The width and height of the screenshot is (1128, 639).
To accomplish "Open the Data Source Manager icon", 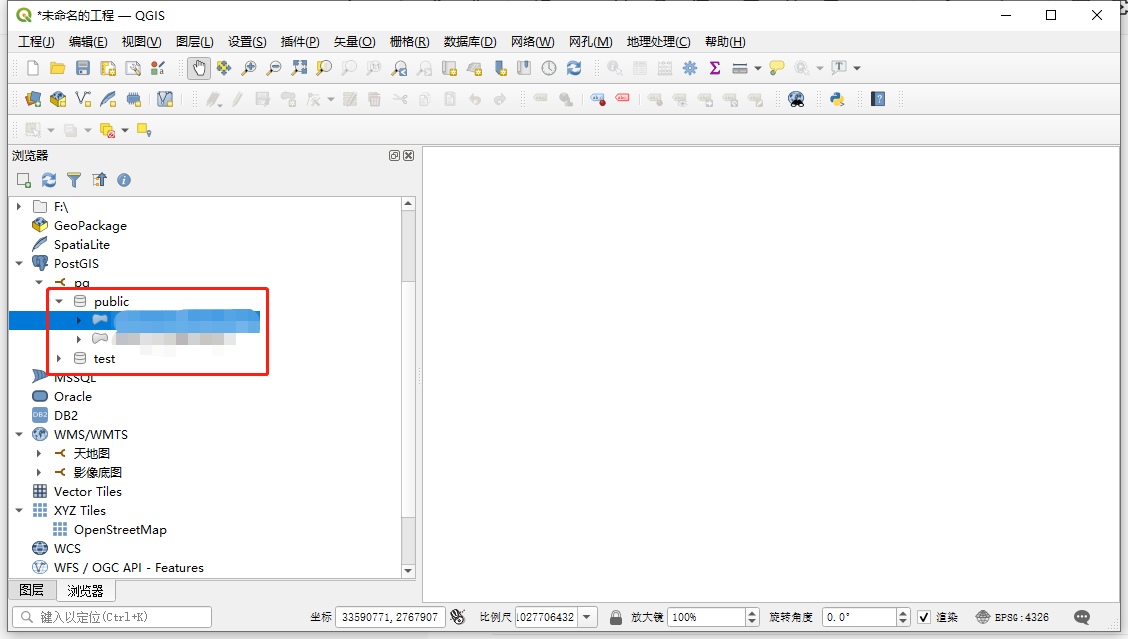I will click(x=33, y=99).
